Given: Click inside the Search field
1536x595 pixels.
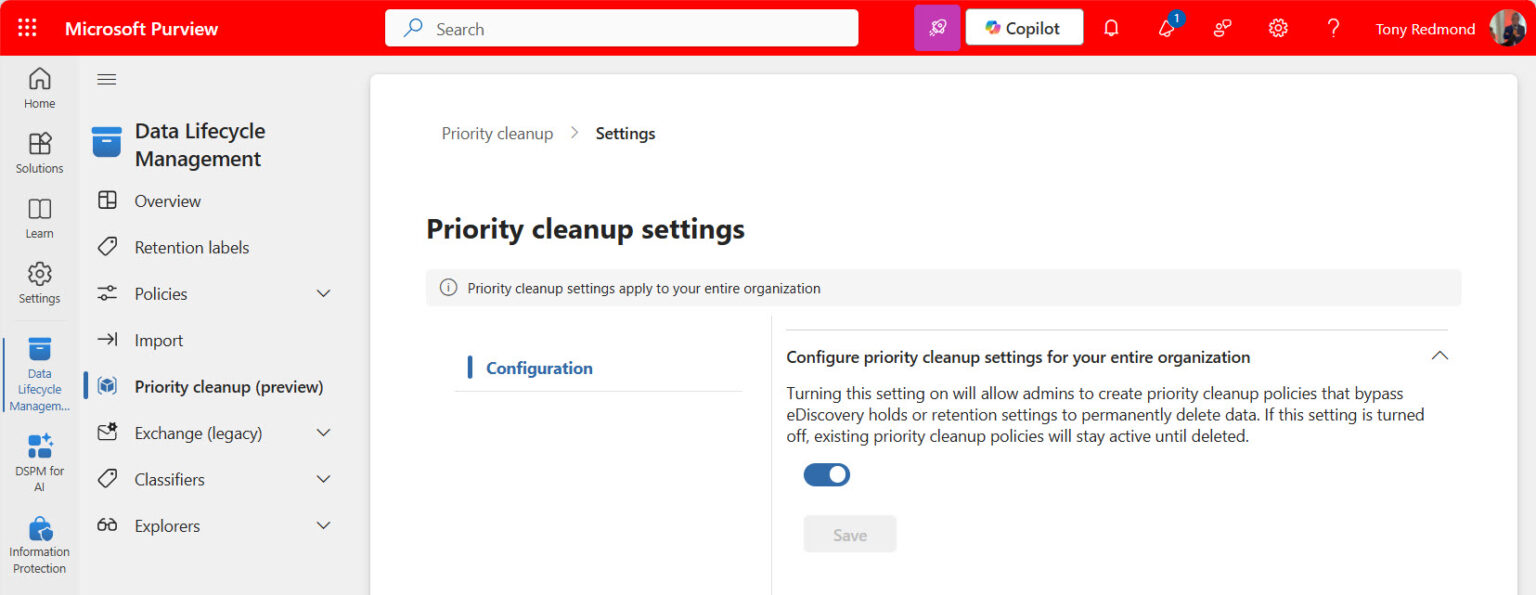Looking at the screenshot, I should pos(620,28).
